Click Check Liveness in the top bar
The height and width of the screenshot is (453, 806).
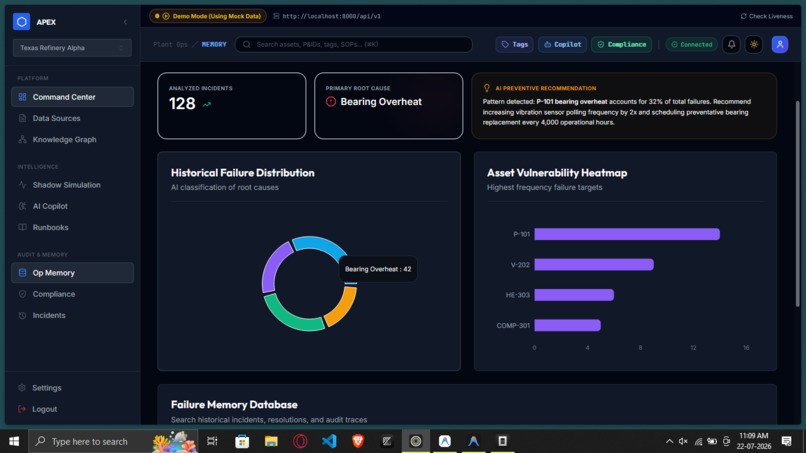[766, 16]
